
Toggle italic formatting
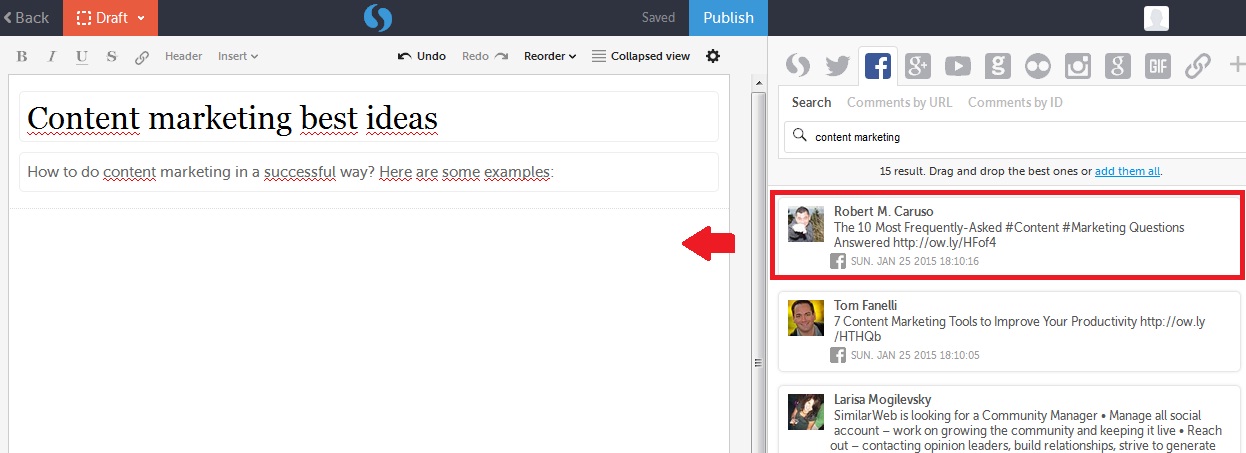tap(52, 56)
